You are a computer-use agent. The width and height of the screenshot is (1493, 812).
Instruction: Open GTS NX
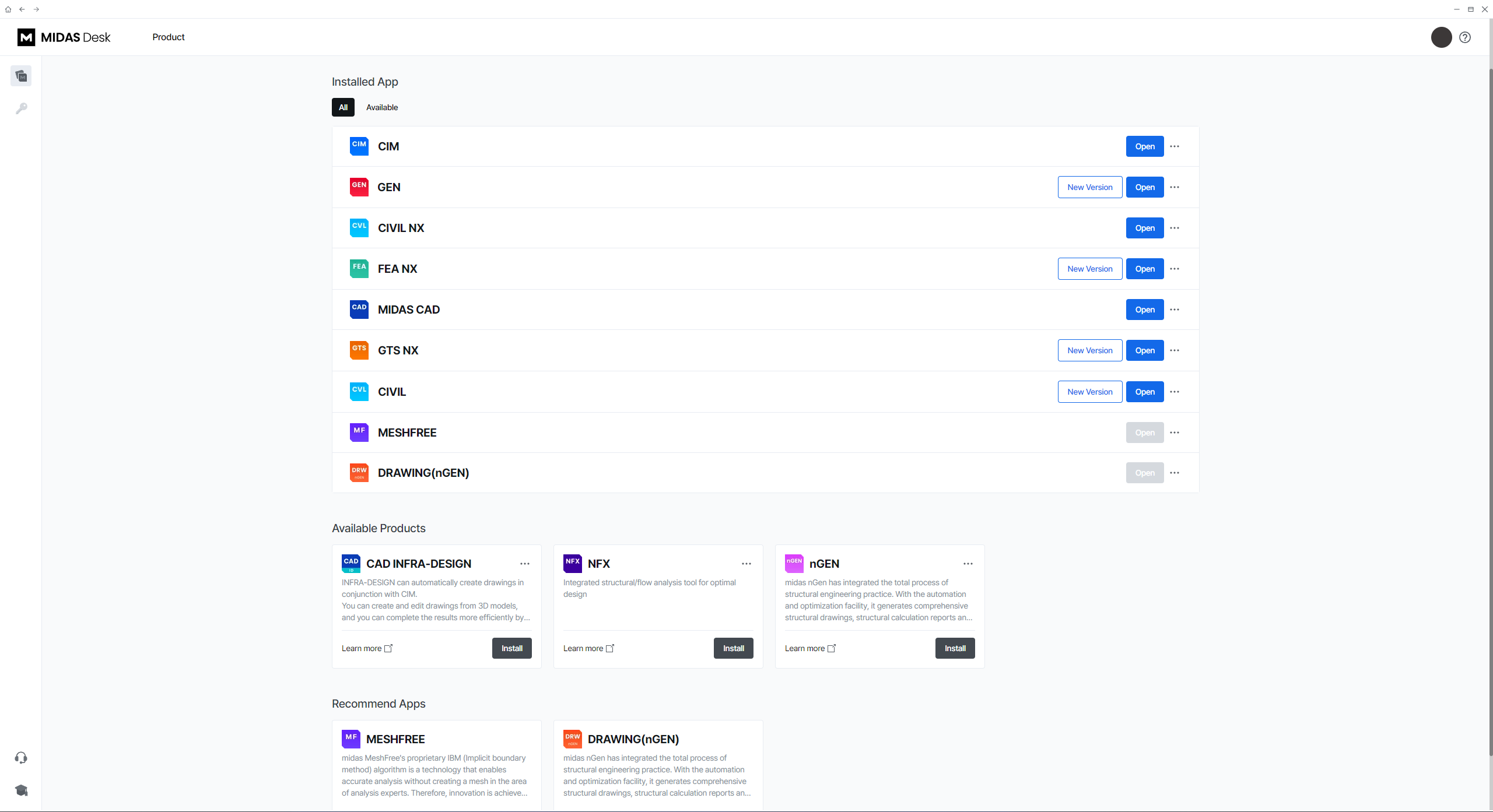(x=1144, y=350)
